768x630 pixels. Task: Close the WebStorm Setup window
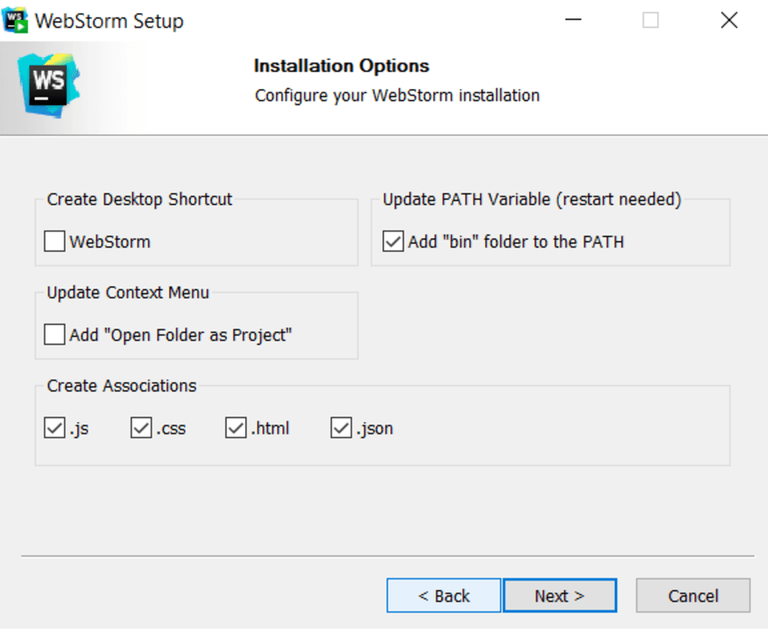pos(729,20)
